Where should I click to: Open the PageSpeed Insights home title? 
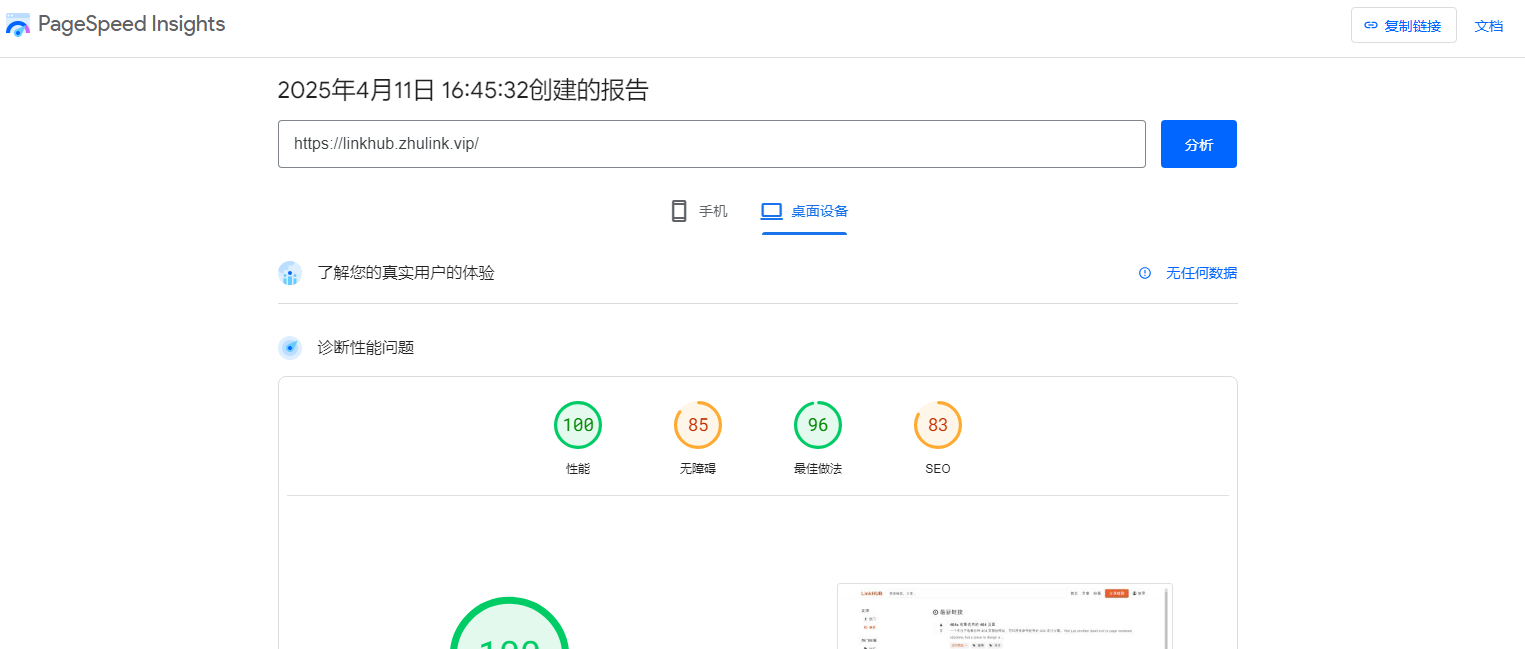pyautogui.click(x=131, y=25)
